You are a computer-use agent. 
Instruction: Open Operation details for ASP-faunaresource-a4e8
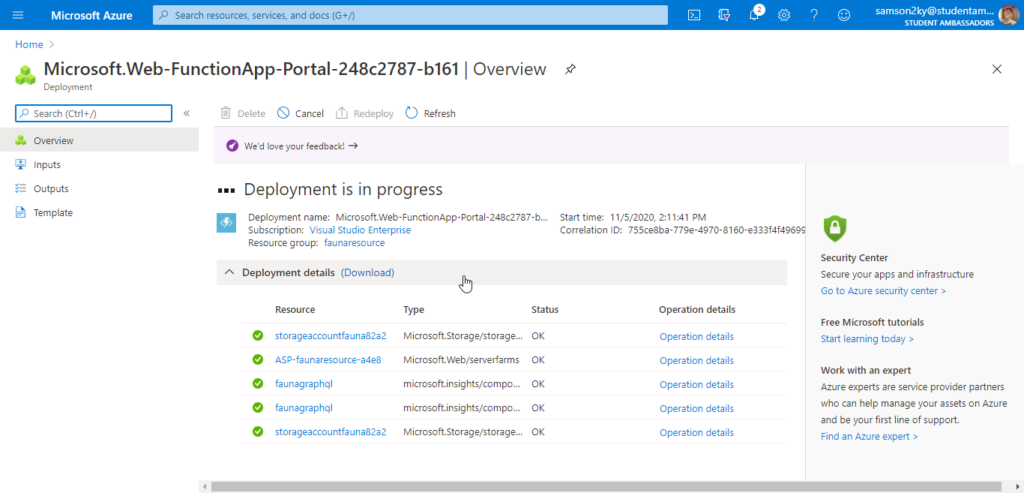(696, 360)
